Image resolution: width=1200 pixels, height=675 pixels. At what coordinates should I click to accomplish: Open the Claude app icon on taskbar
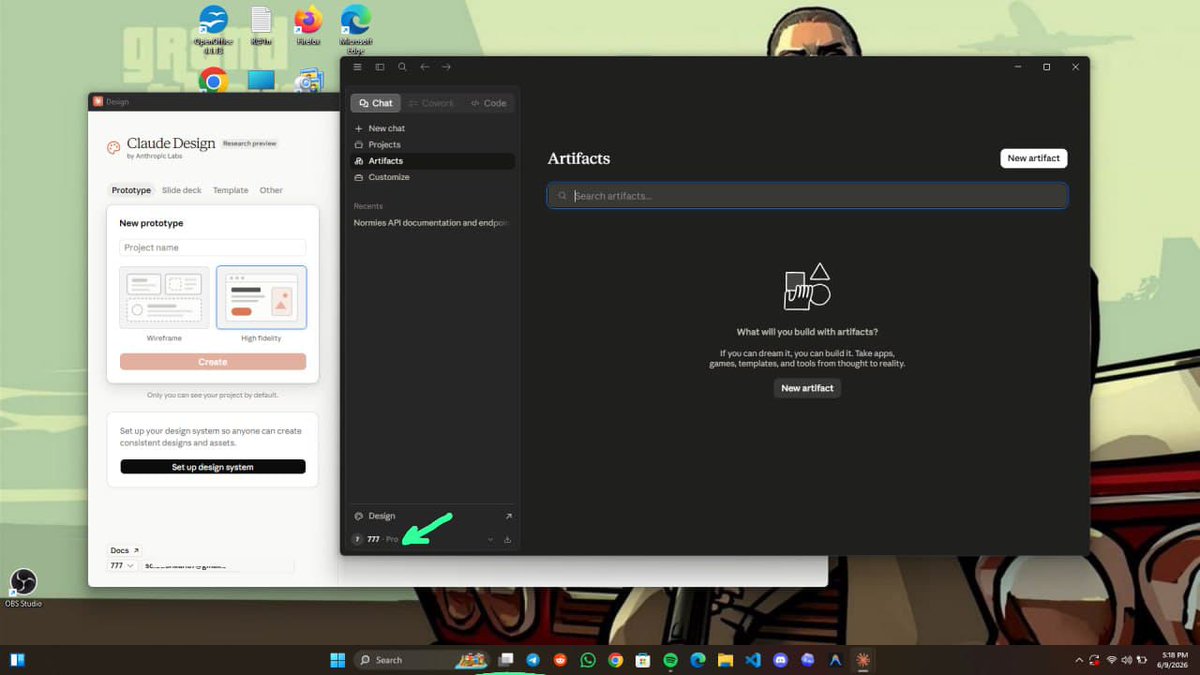pyautogui.click(x=862, y=660)
